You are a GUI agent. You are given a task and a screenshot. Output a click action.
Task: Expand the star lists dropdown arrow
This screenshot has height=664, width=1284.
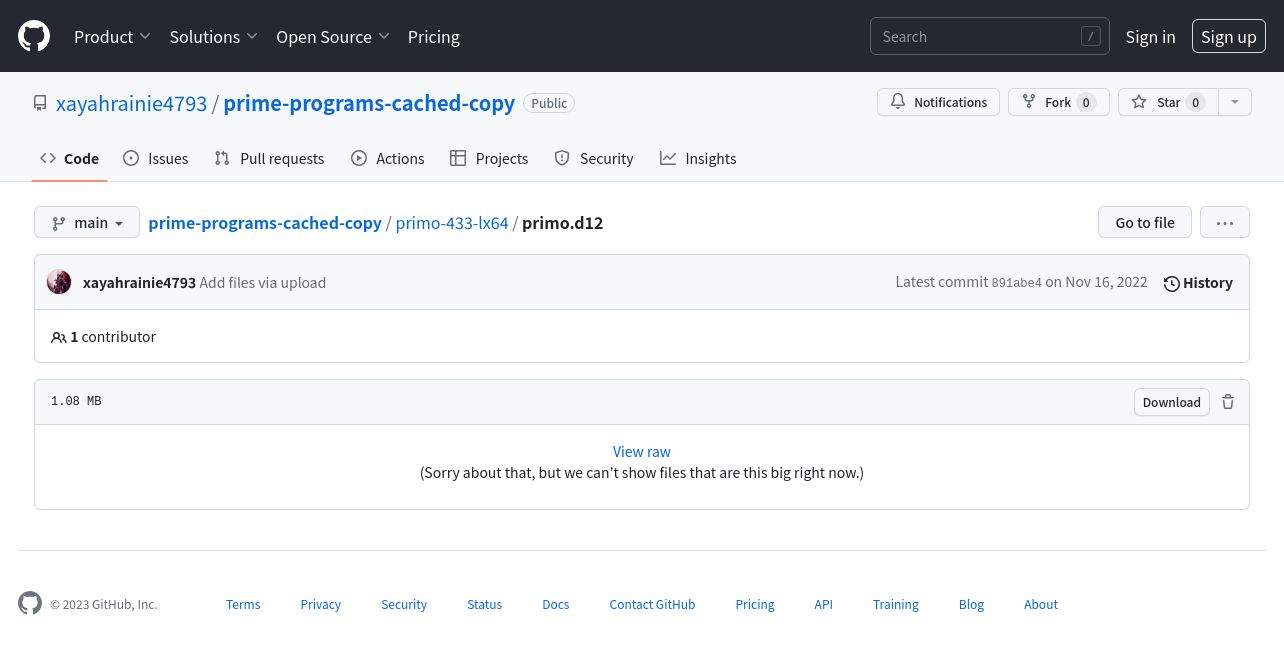coord(1235,102)
